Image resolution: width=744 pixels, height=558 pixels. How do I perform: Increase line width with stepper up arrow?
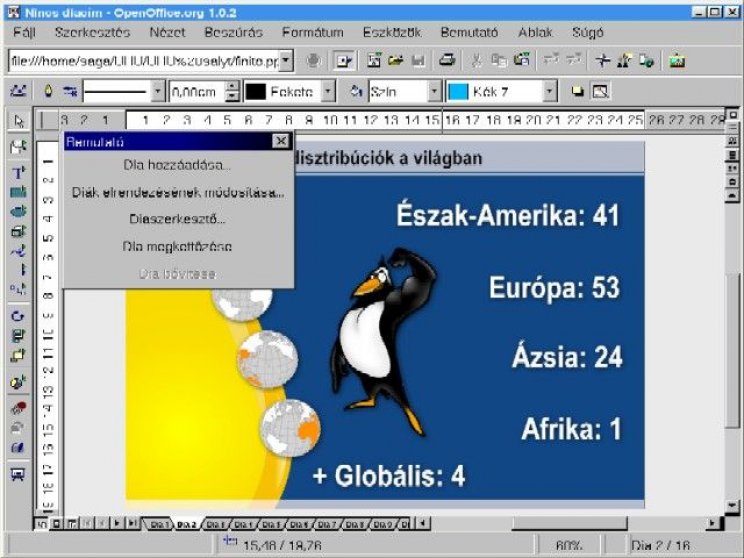point(232,86)
